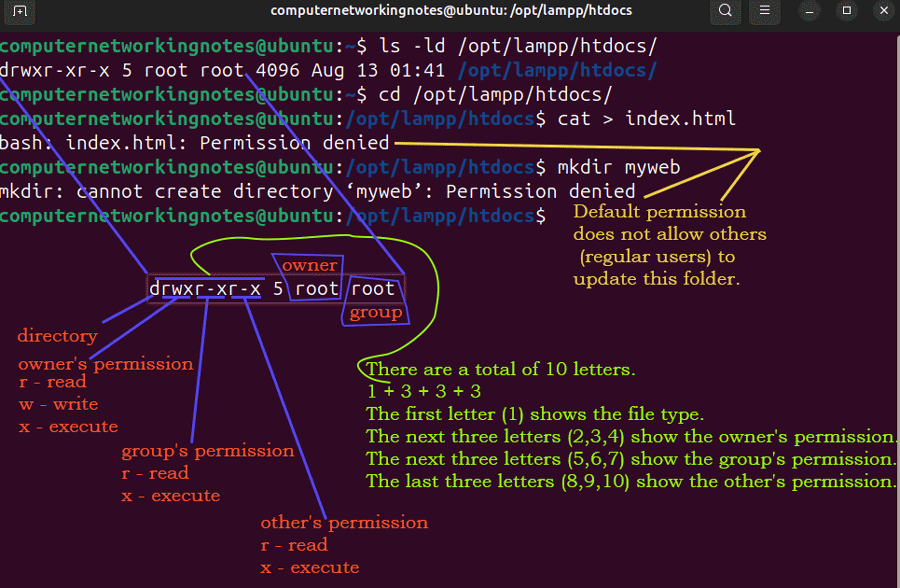Close the terminal window

pos(884,11)
